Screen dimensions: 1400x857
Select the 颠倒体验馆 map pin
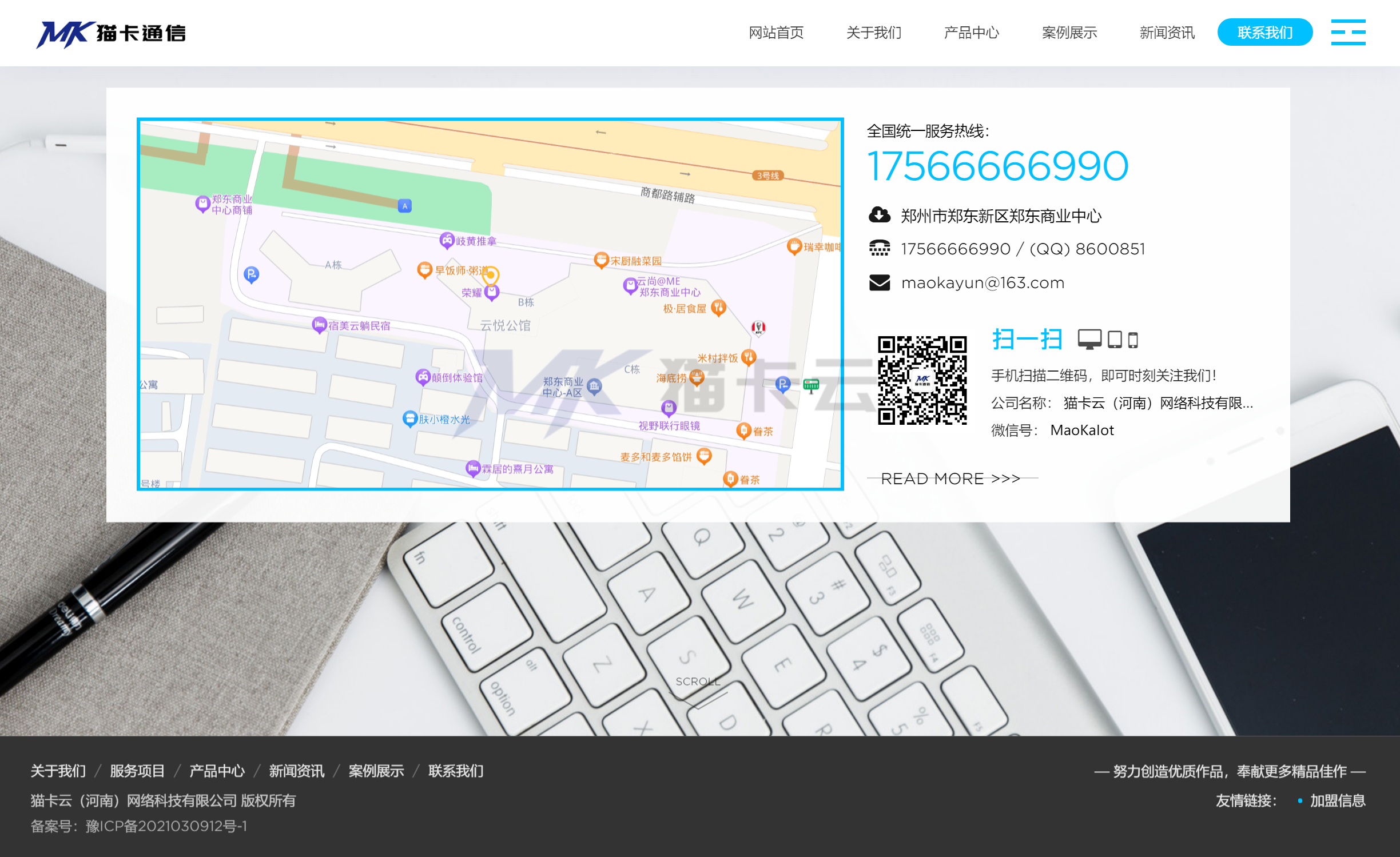(x=423, y=377)
